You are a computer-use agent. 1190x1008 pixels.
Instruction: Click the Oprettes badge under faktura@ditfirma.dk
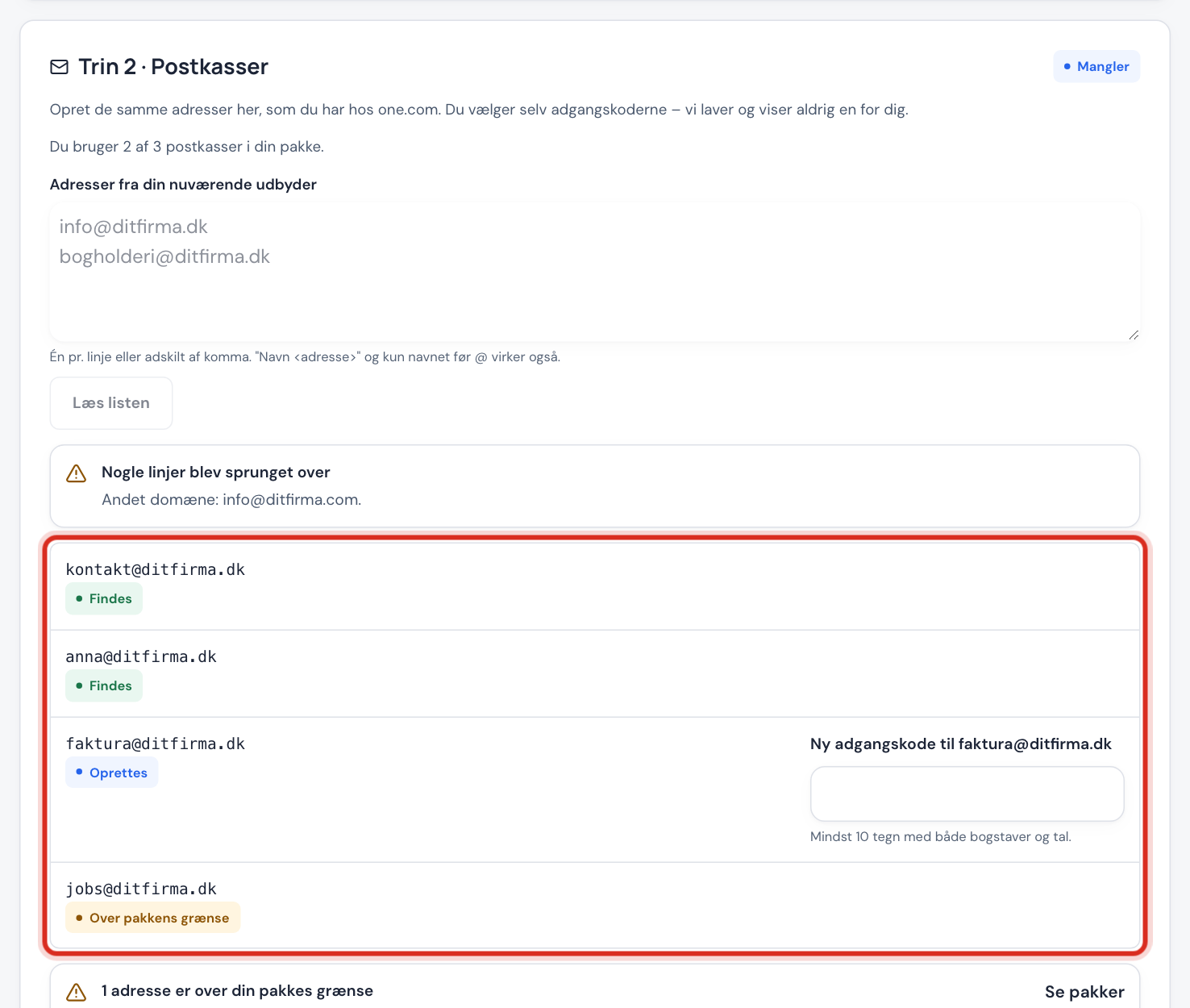coord(112,773)
